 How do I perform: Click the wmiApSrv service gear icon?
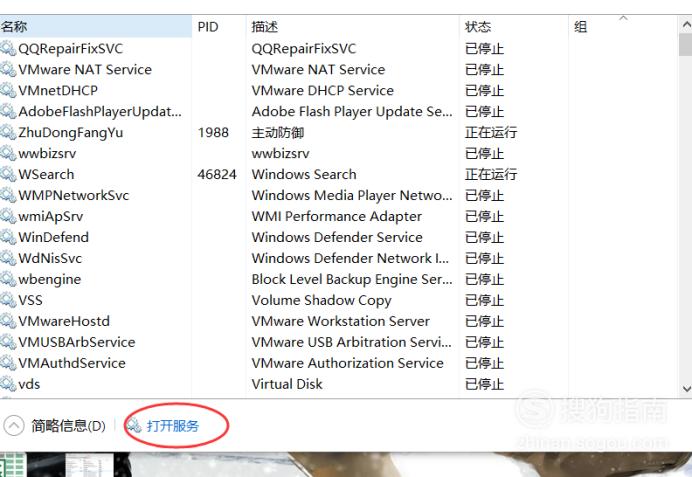8,216
